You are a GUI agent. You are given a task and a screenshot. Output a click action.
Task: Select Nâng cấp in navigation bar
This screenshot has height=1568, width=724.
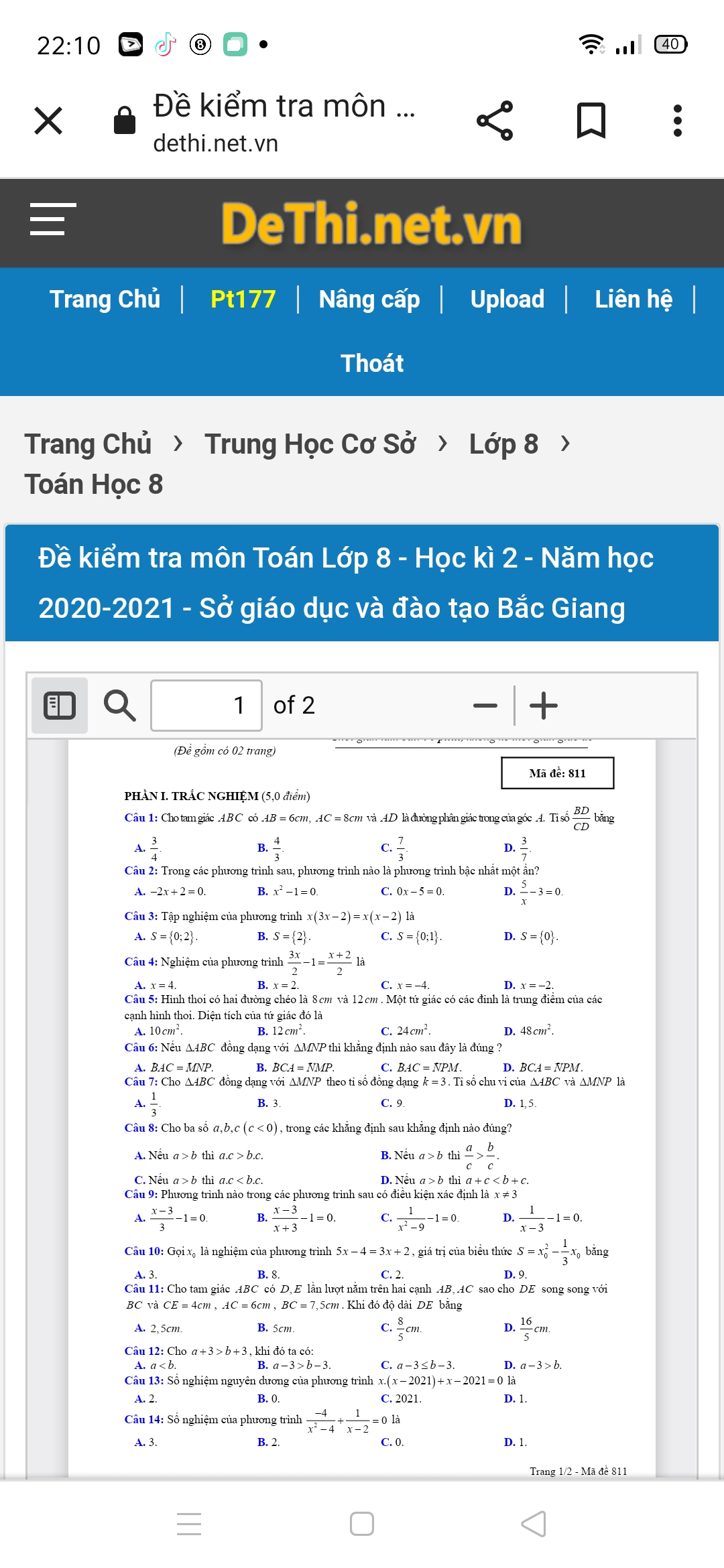[x=369, y=299]
